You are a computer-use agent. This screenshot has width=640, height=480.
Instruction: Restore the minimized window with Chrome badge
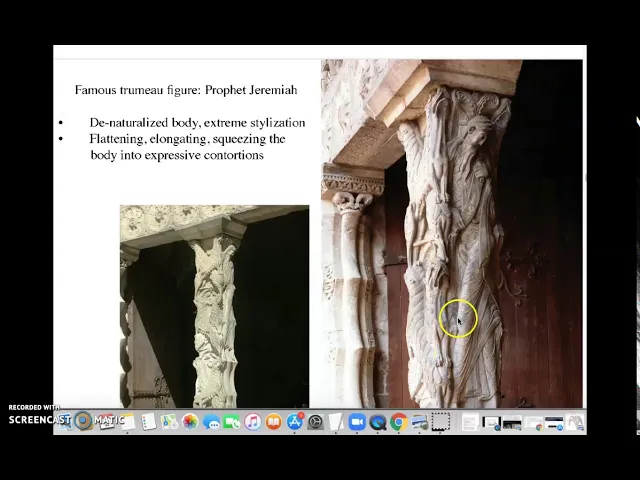[533, 423]
